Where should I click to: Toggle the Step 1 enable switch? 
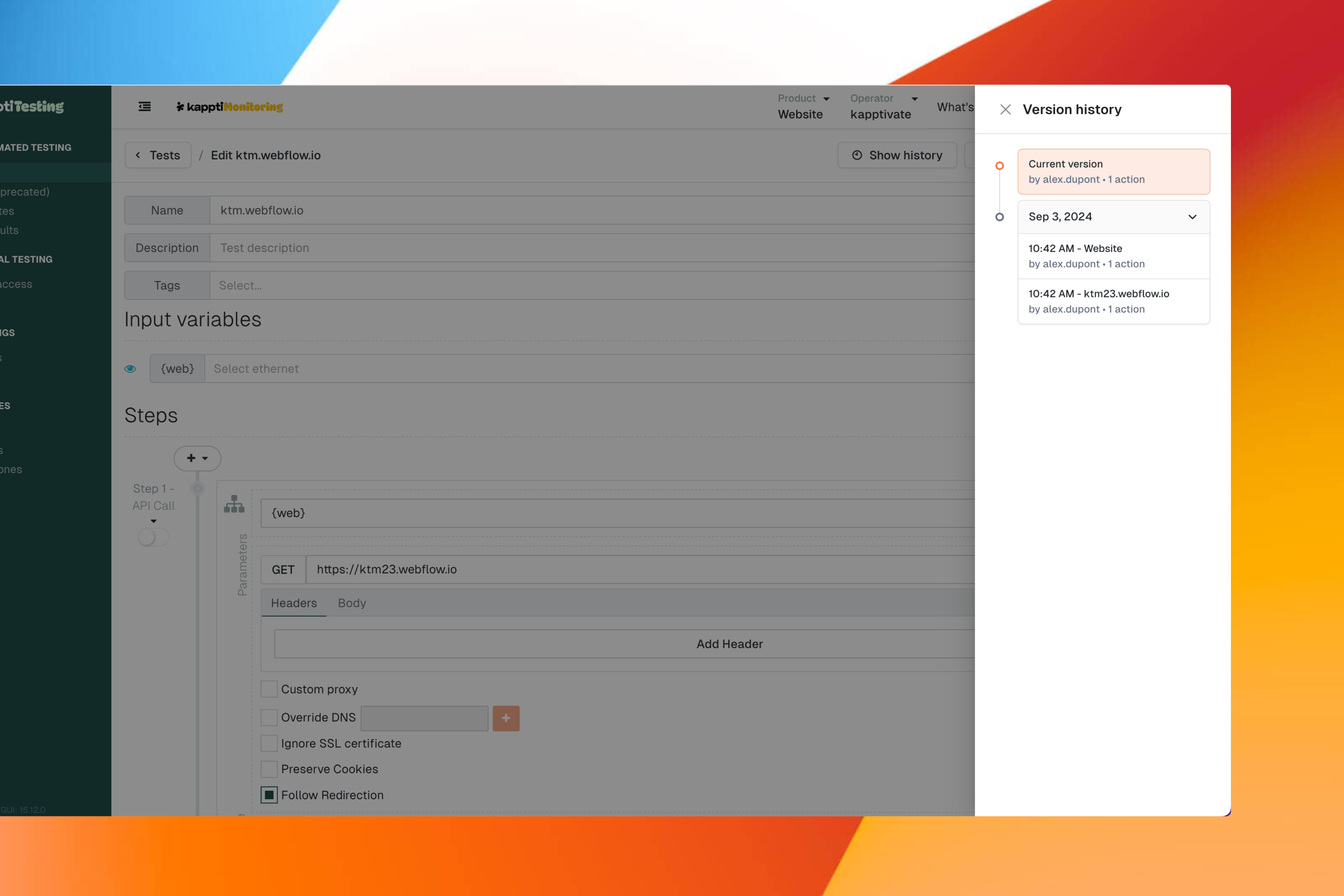click(x=153, y=537)
